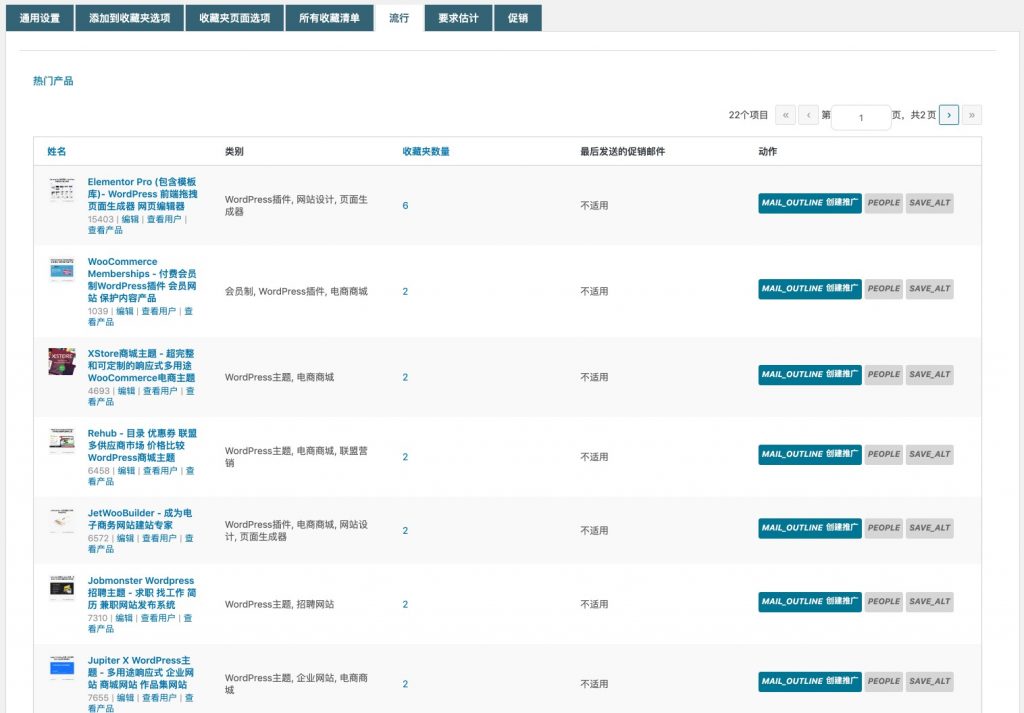Click SAVE_ALT button for Jobmonster row

929,602
